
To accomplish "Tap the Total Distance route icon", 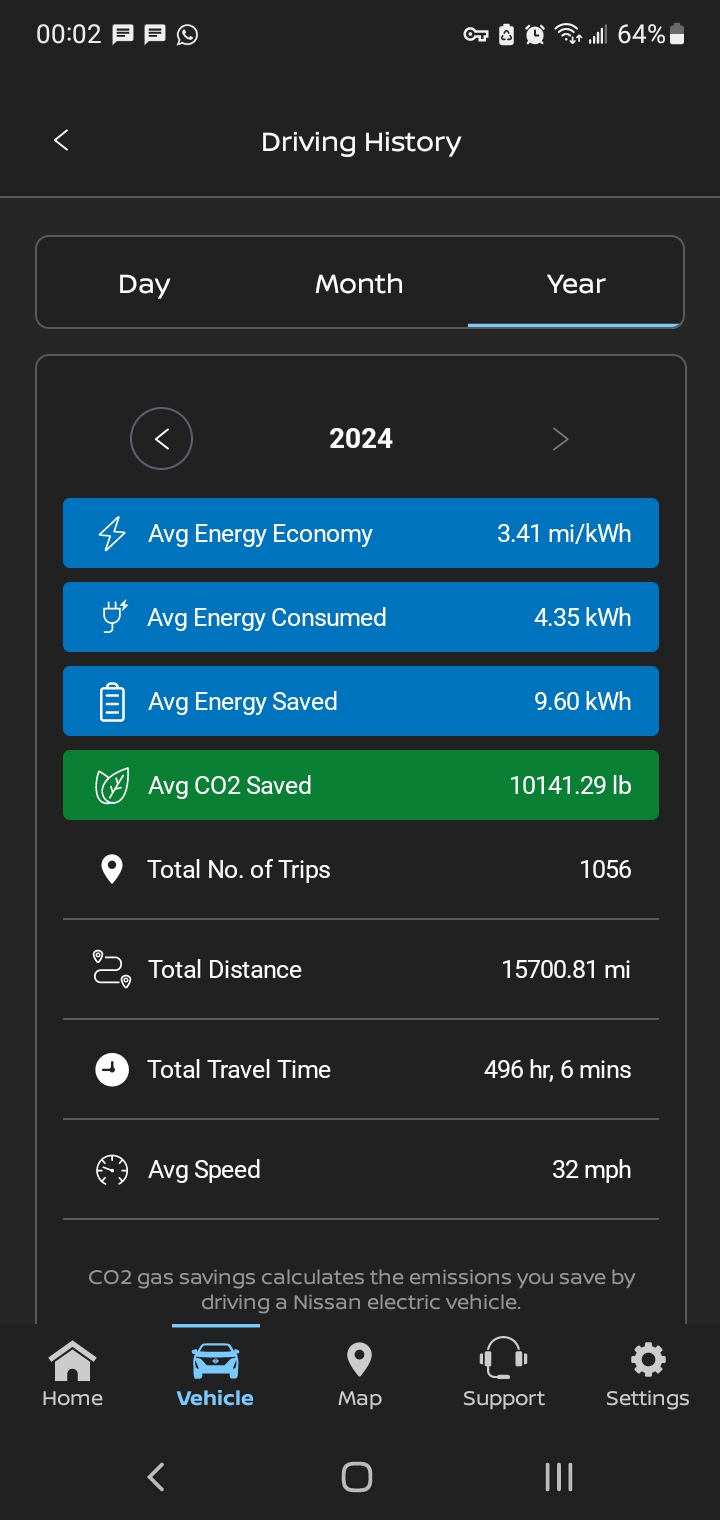I will (x=112, y=969).
